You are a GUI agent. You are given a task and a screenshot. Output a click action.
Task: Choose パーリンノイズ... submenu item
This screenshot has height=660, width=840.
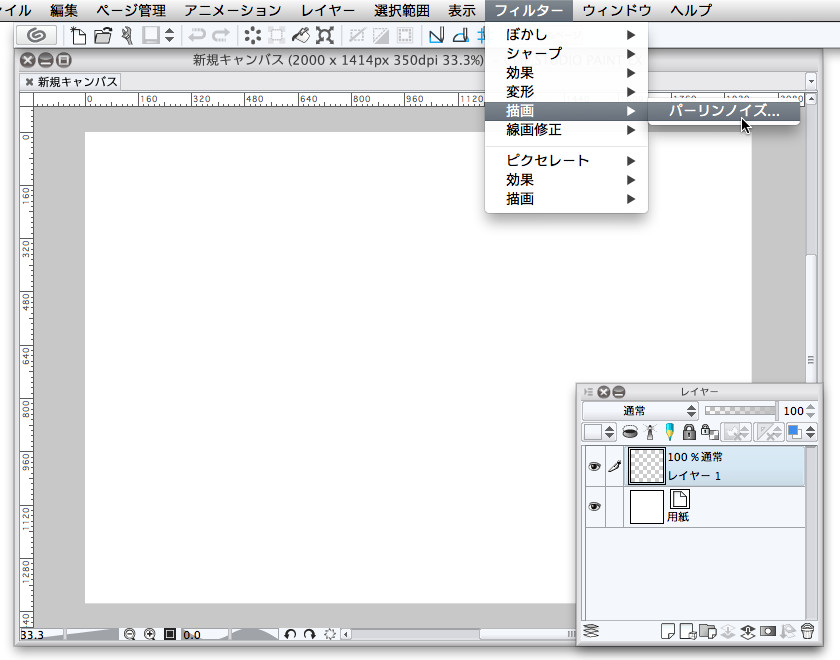(x=724, y=111)
